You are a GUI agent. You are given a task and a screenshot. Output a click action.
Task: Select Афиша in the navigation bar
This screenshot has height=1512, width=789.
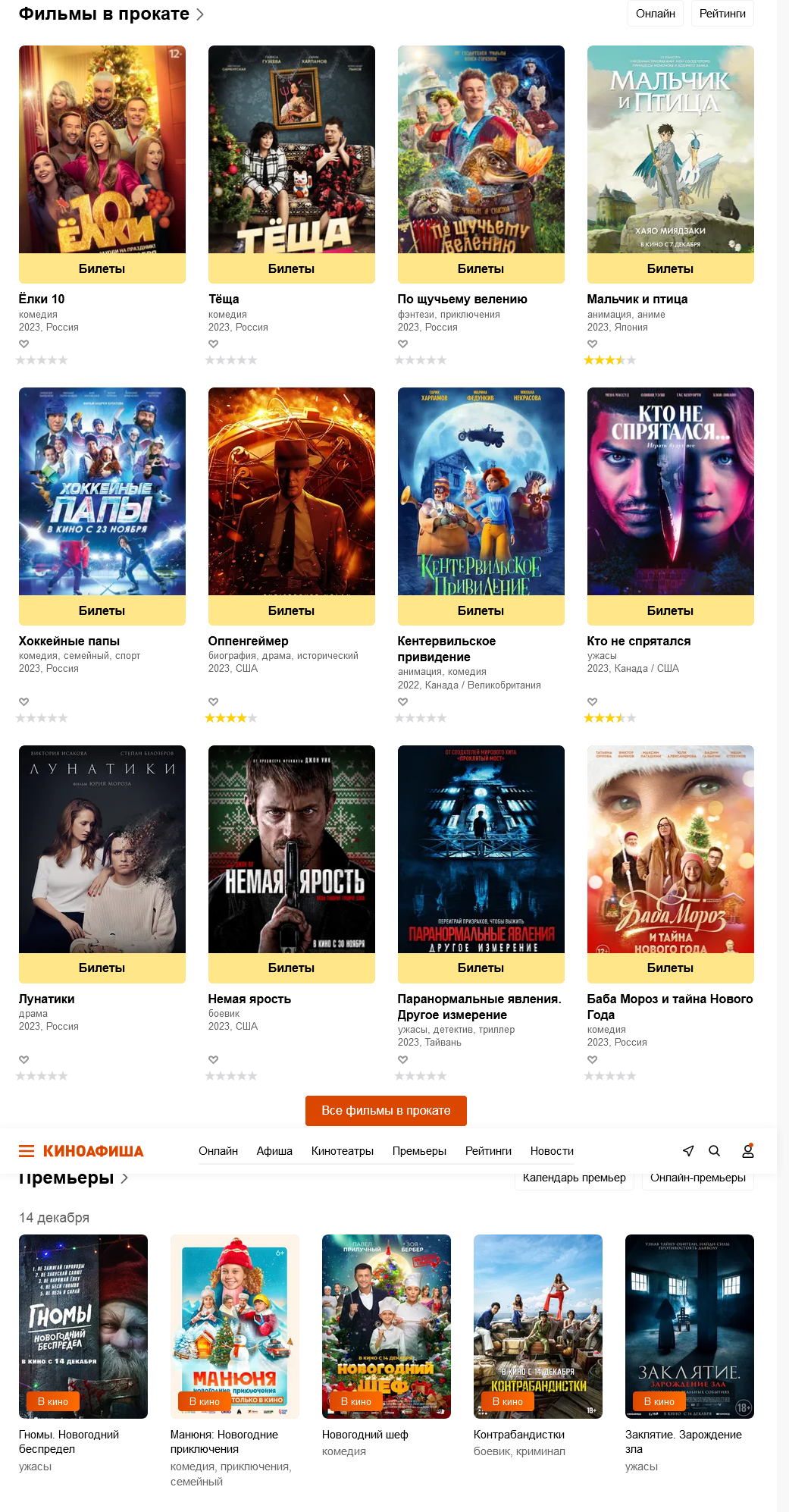pyautogui.click(x=274, y=1151)
